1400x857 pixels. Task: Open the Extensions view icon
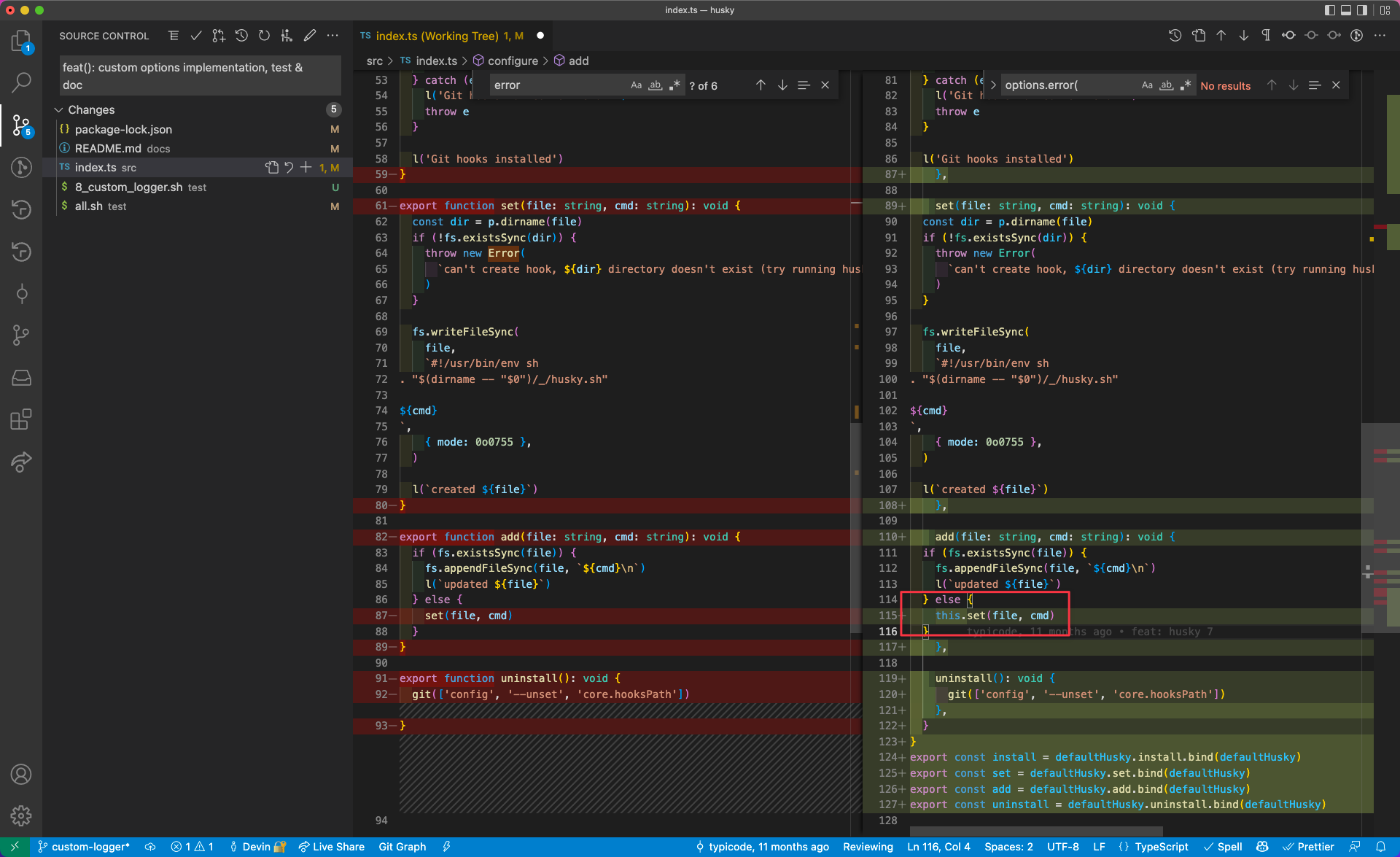(x=21, y=419)
